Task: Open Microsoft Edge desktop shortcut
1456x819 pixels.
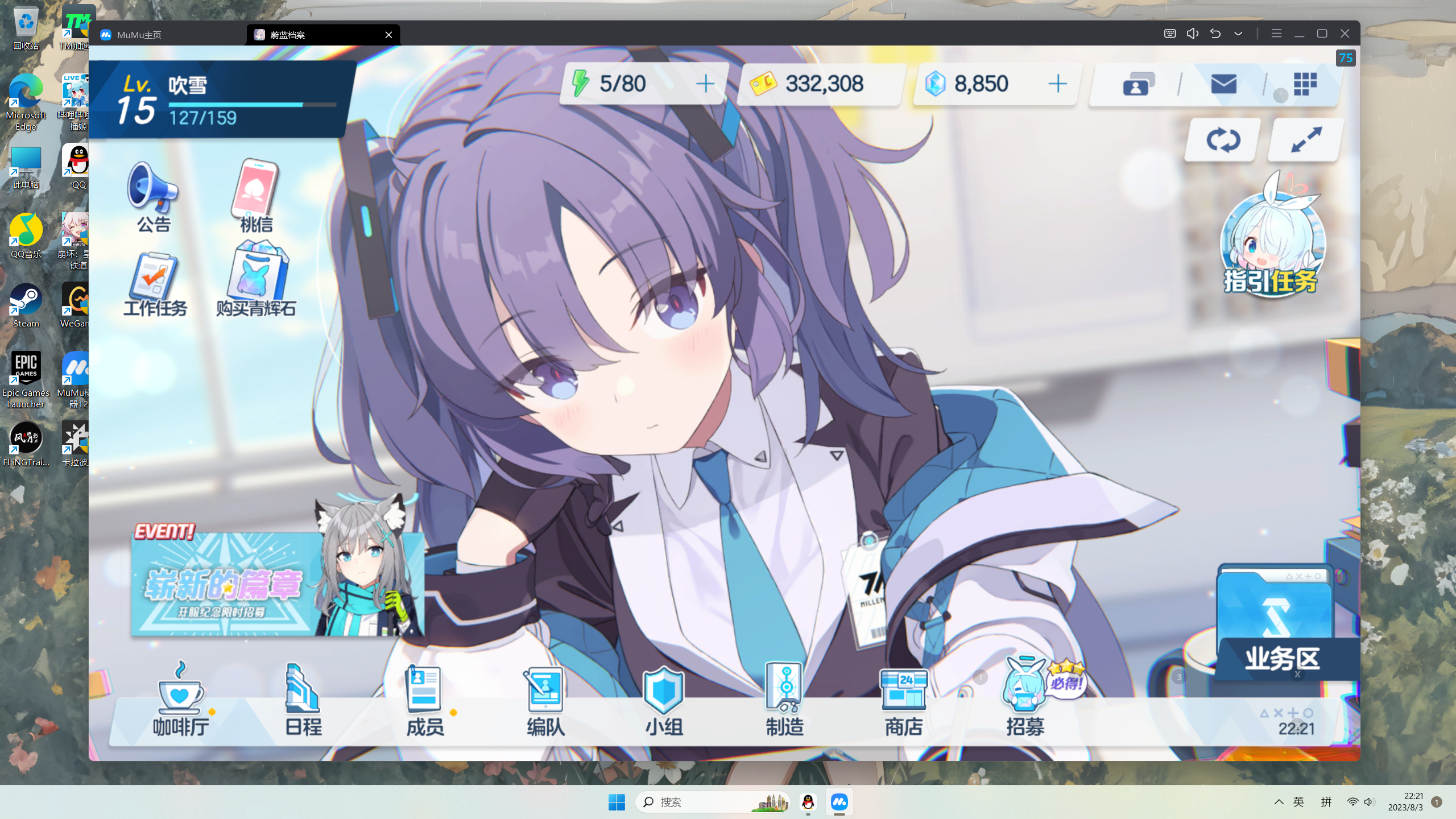Action: point(26,104)
